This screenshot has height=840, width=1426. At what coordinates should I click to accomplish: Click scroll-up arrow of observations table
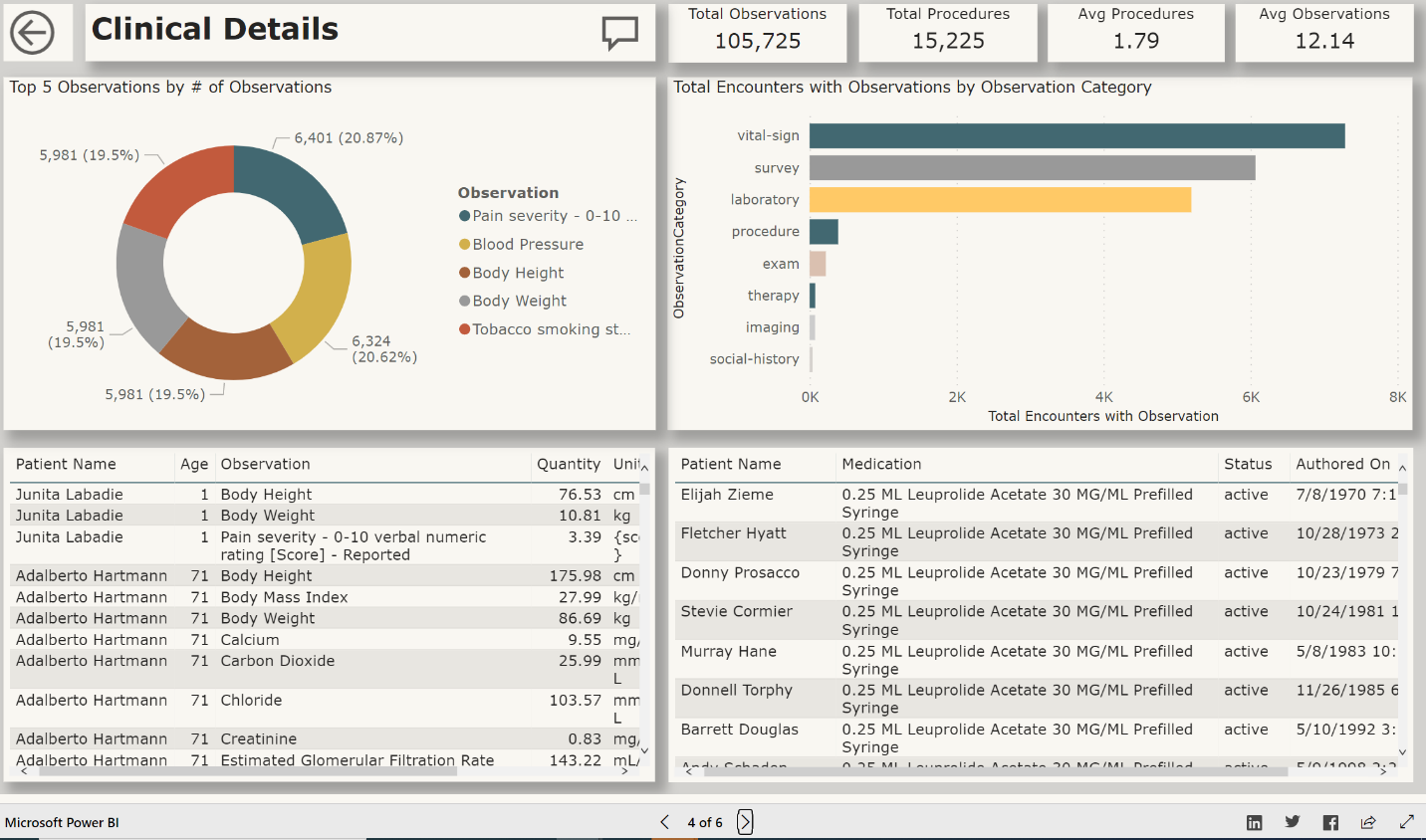644,468
